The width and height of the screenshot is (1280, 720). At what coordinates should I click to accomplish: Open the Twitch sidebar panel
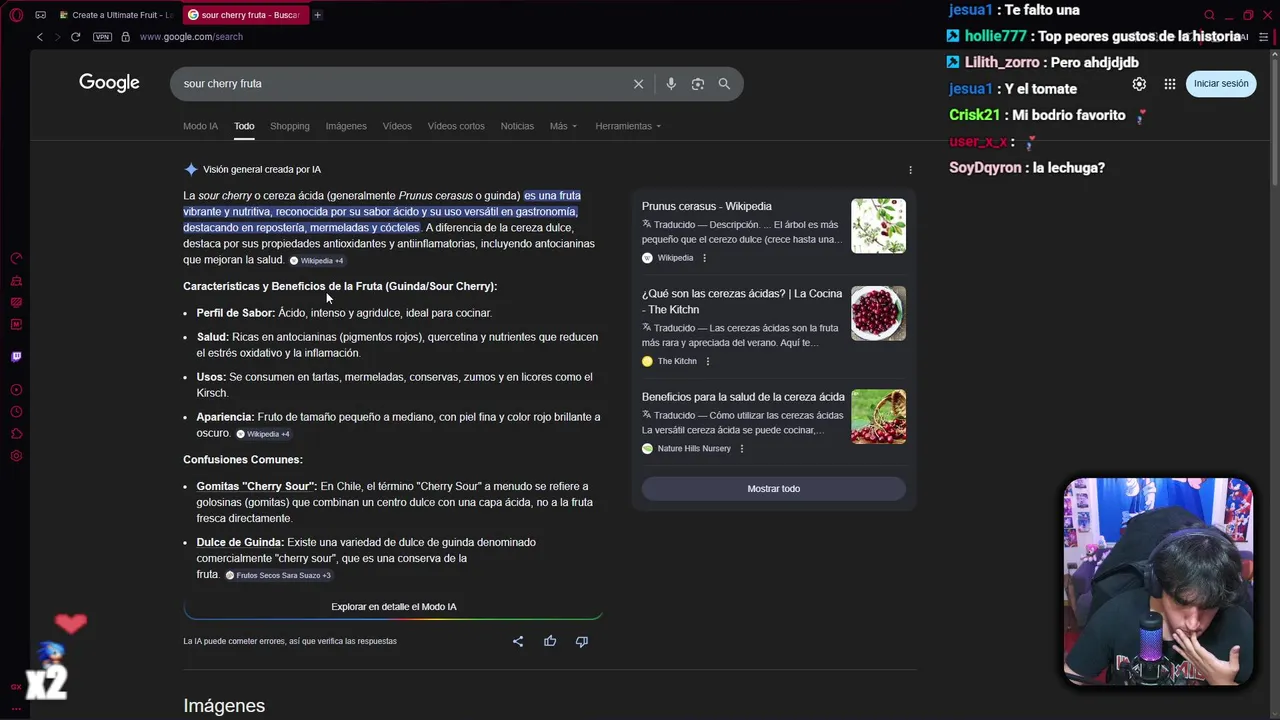(x=16, y=356)
